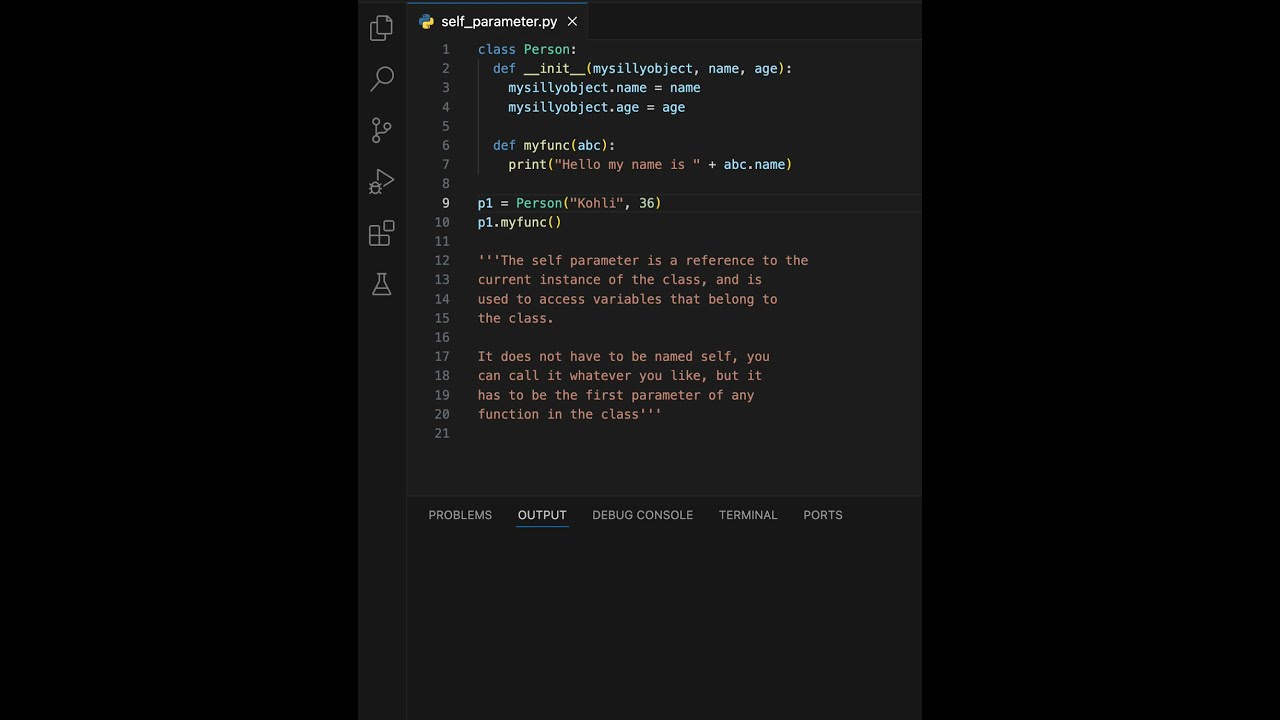Viewport: 1280px width, 720px height.
Task: Click comment line 'has to be the first parameter'
Action: pyautogui.click(x=616, y=395)
